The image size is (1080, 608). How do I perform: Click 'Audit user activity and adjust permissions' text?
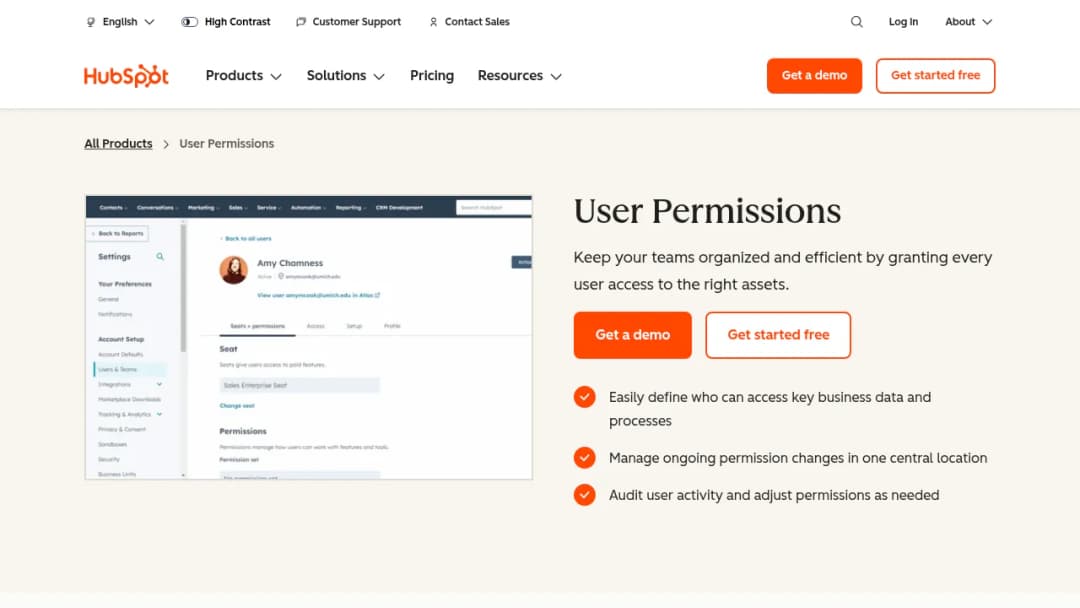[x=774, y=495]
